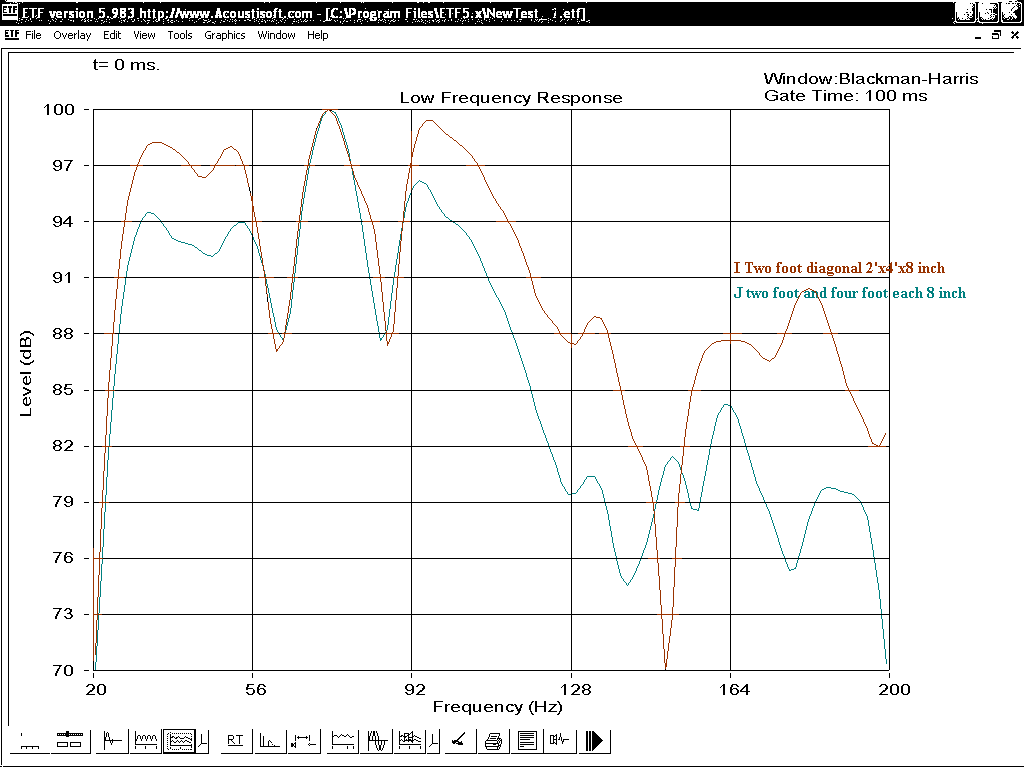Click the printer icon to print graph
Viewport: 1024px width, 768px height.
pyautogui.click(x=493, y=741)
